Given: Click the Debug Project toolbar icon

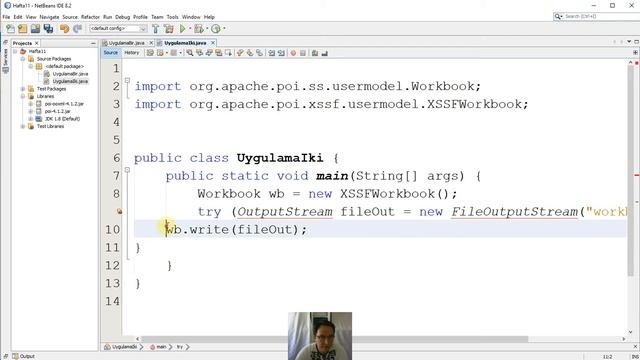Looking at the screenshot, I should [199, 29].
